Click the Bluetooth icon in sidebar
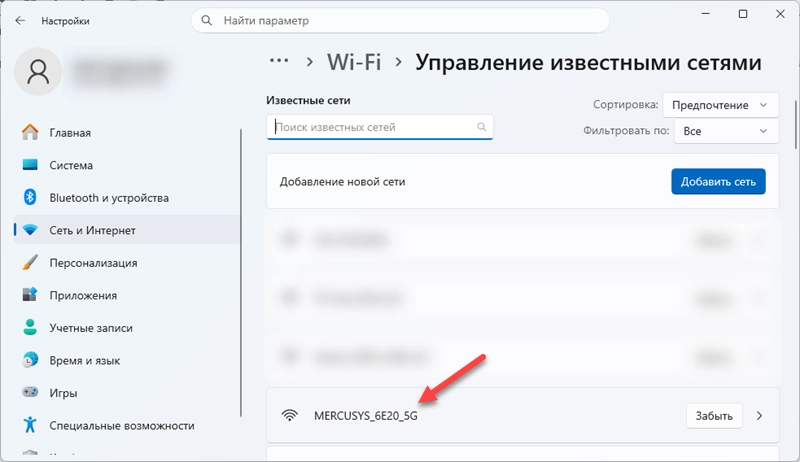This screenshot has height=462, width=800. [x=30, y=197]
